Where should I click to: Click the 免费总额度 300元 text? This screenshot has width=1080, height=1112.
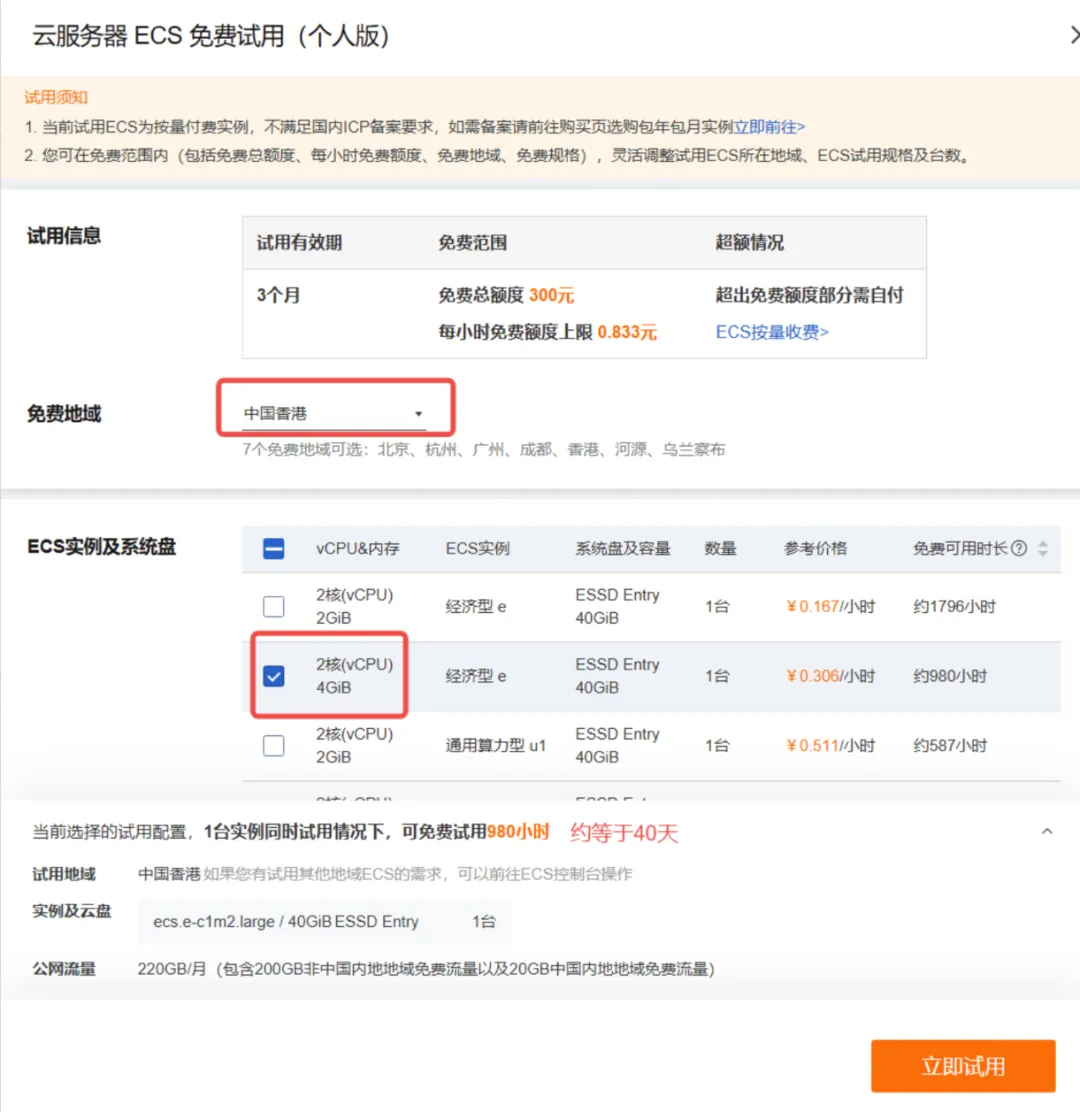pos(506,295)
